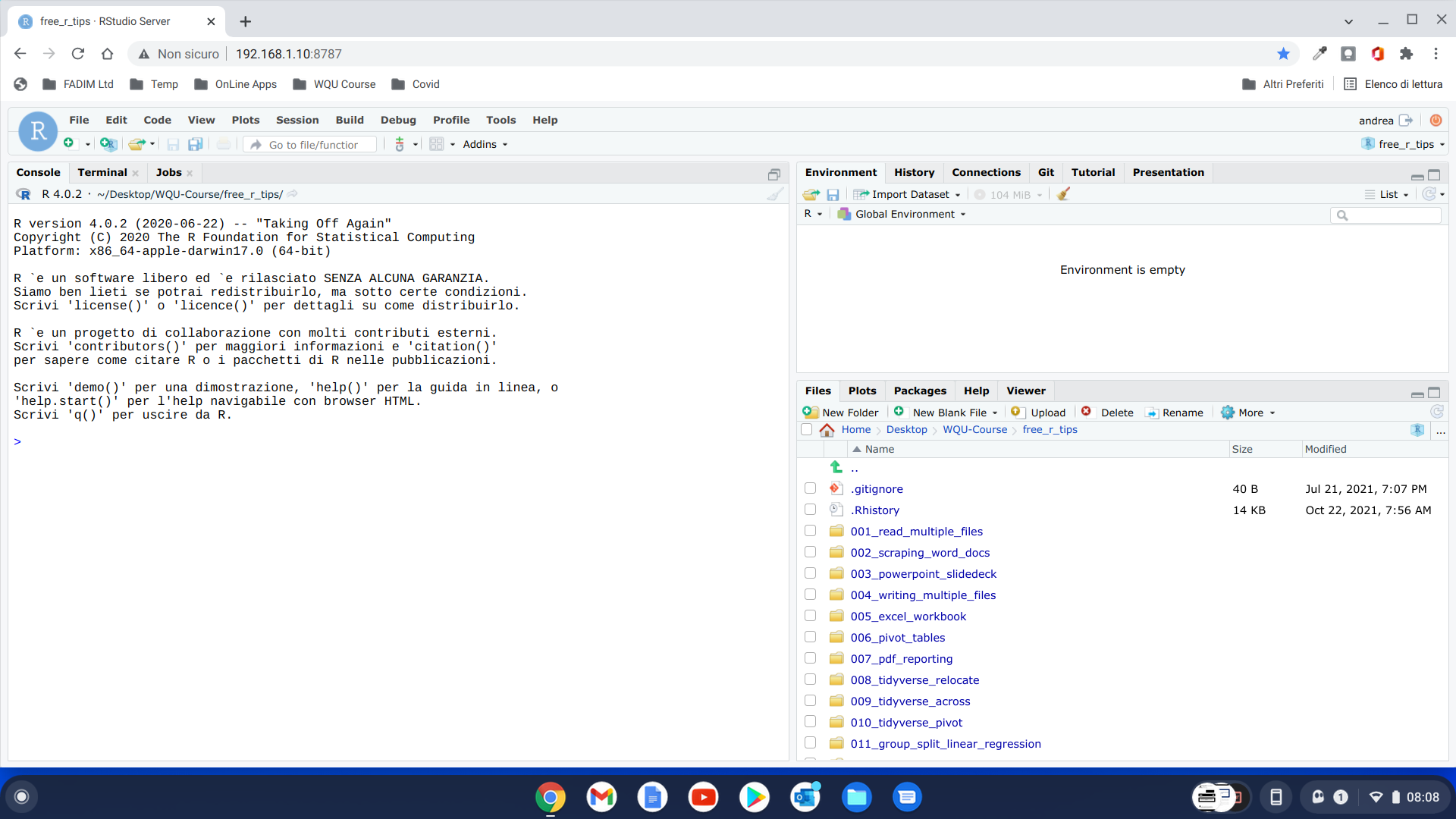Check the box beside 005_excel_workbook folder

point(810,615)
